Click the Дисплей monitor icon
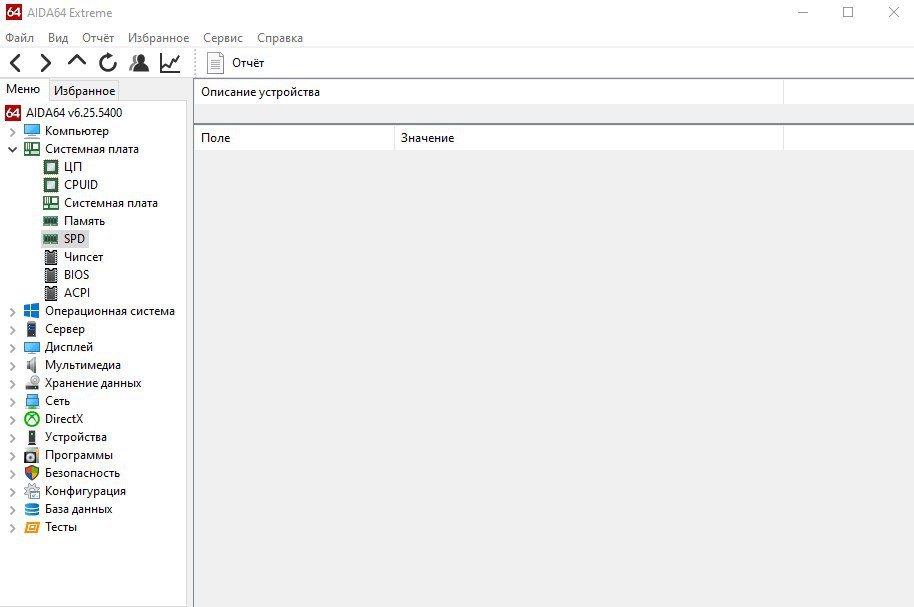 31,348
